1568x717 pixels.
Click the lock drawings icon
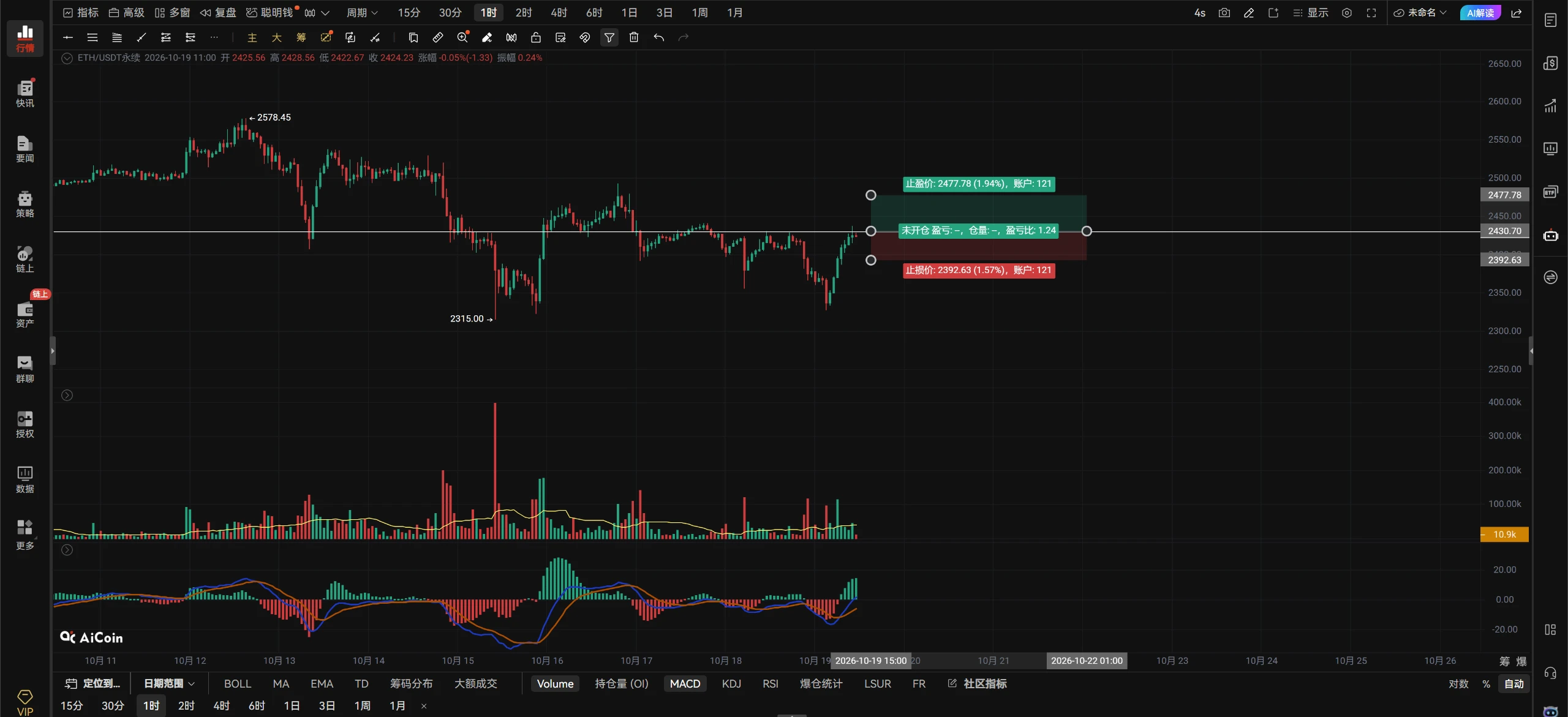click(x=536, y=37)
